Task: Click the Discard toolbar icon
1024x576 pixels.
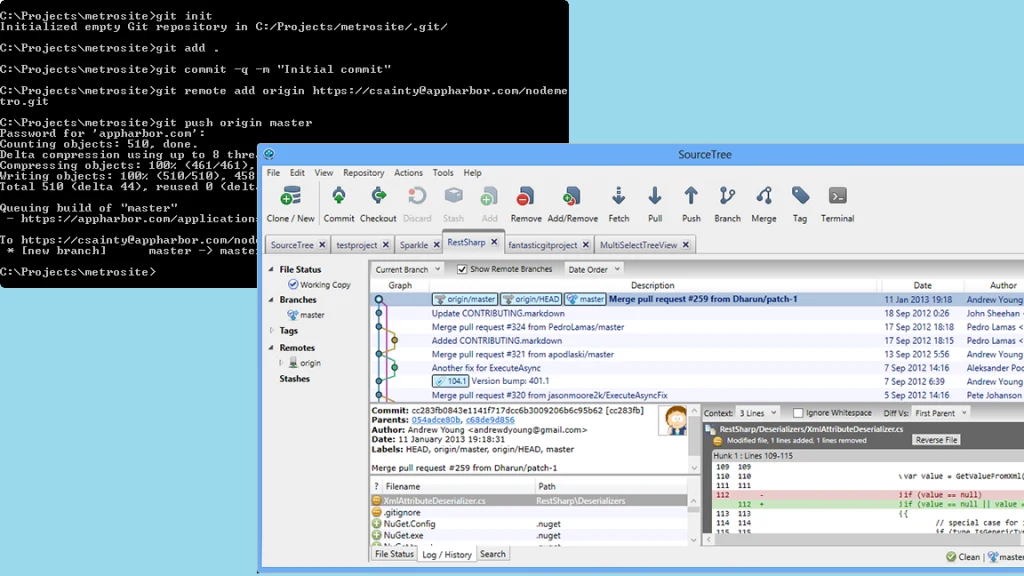Action: [417, 197]
